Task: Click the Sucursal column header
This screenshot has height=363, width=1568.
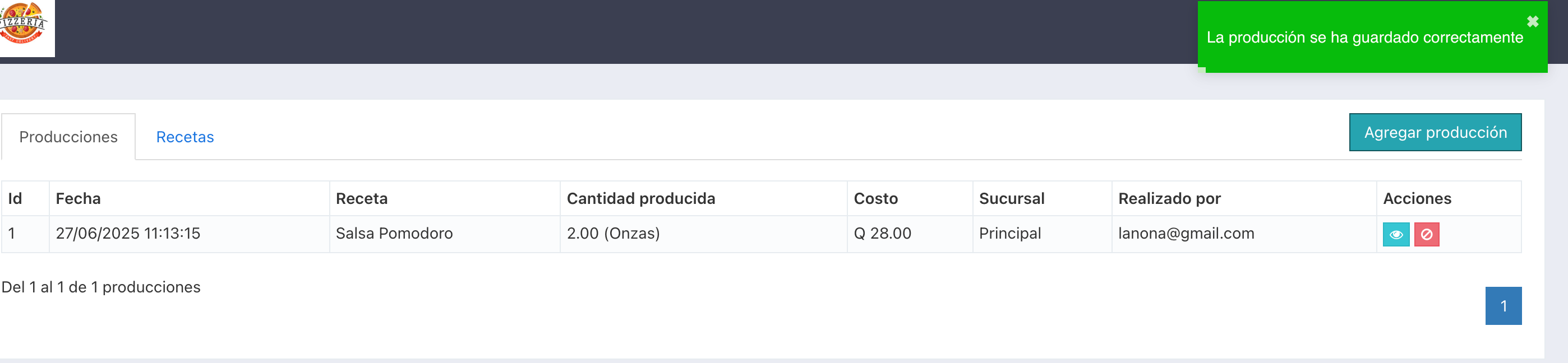Action: tap(1042, 199)
